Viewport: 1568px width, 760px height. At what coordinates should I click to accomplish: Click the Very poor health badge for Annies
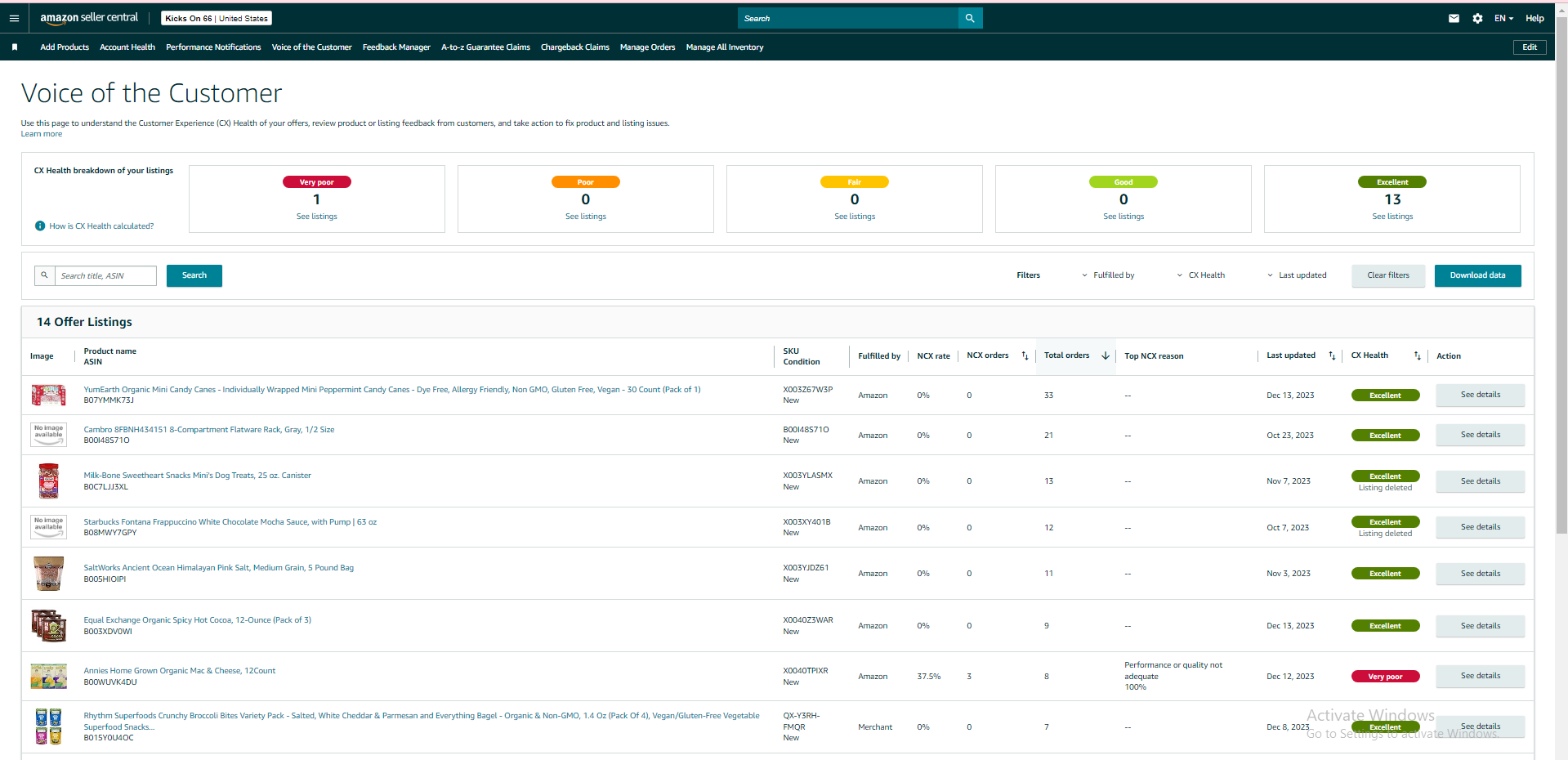click(x=1385, y=677)
